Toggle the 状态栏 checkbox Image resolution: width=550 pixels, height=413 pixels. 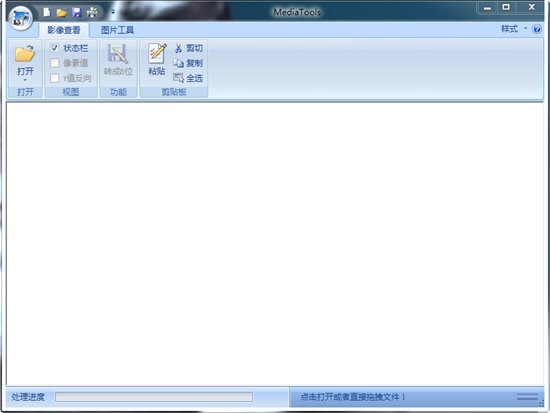(55, 48)
